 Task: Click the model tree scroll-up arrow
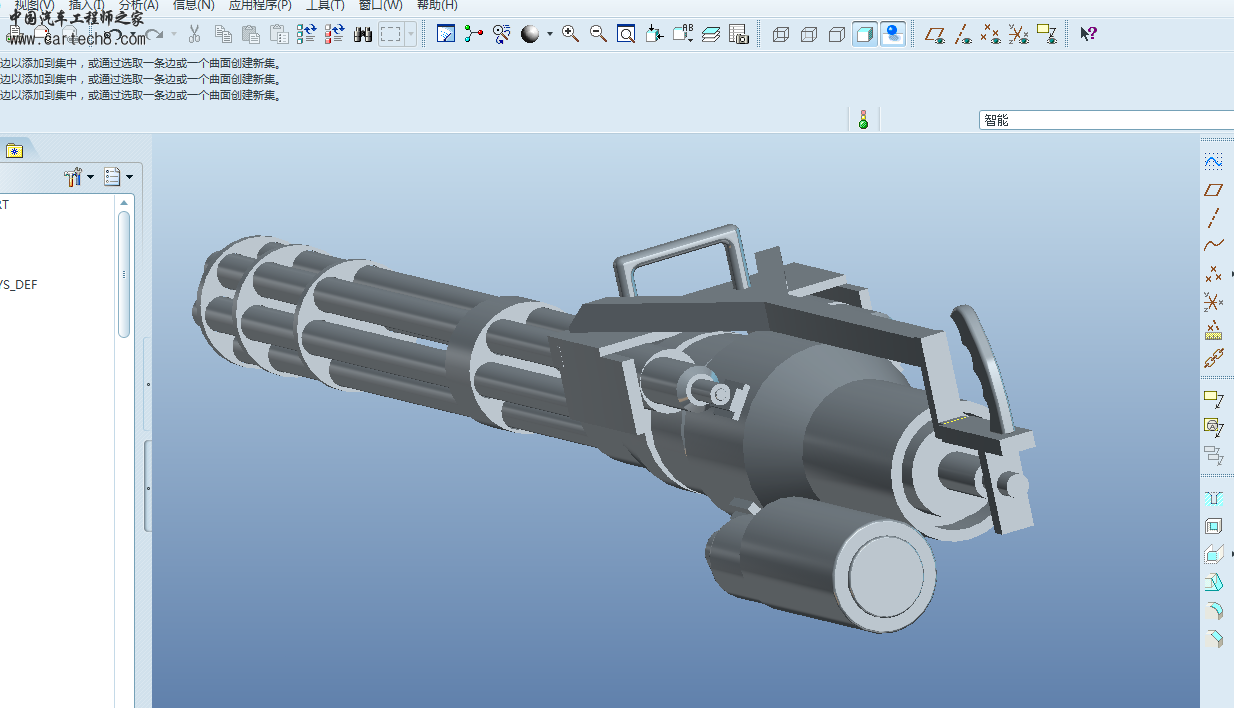124,202
